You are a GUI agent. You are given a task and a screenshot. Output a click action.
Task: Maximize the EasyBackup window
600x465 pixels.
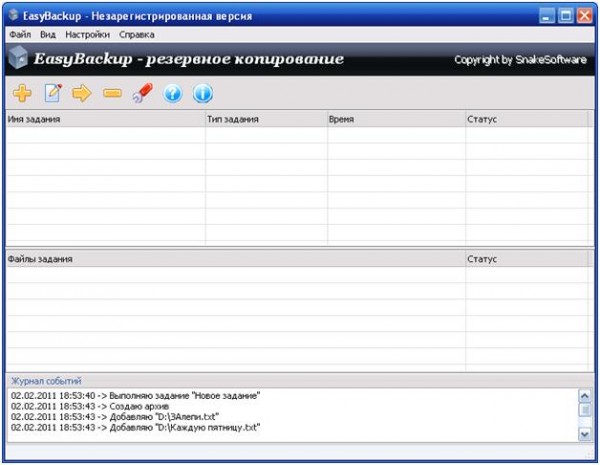(566, 16)
